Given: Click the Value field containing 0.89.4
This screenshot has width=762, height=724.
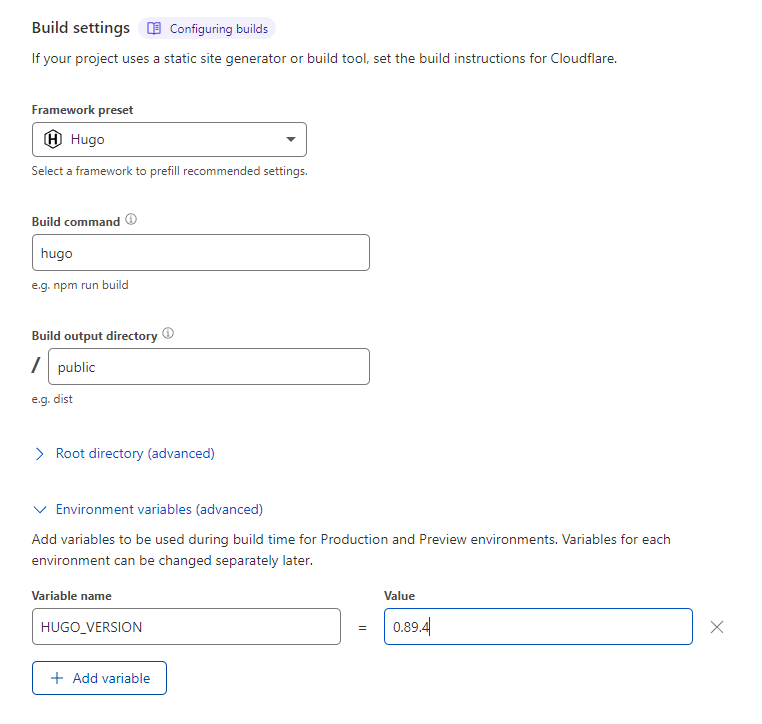Looking at the screenshot, I should click(x=538, y=627).
